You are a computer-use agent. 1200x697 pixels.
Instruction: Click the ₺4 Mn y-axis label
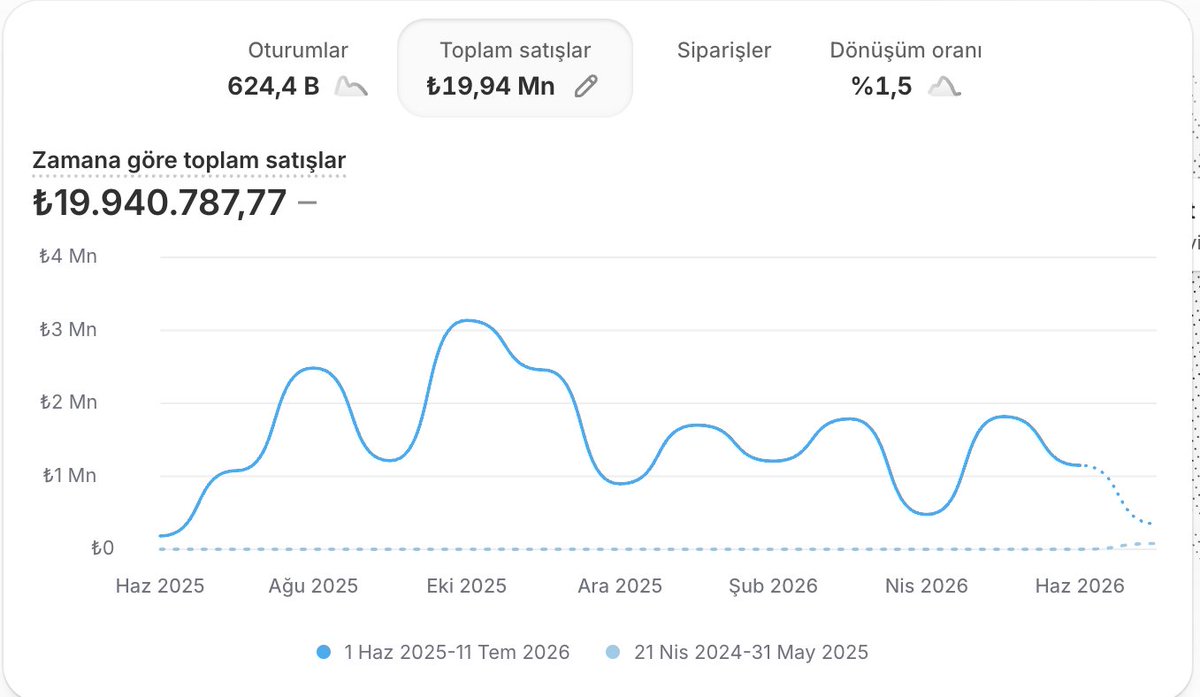tap(68, 256)
